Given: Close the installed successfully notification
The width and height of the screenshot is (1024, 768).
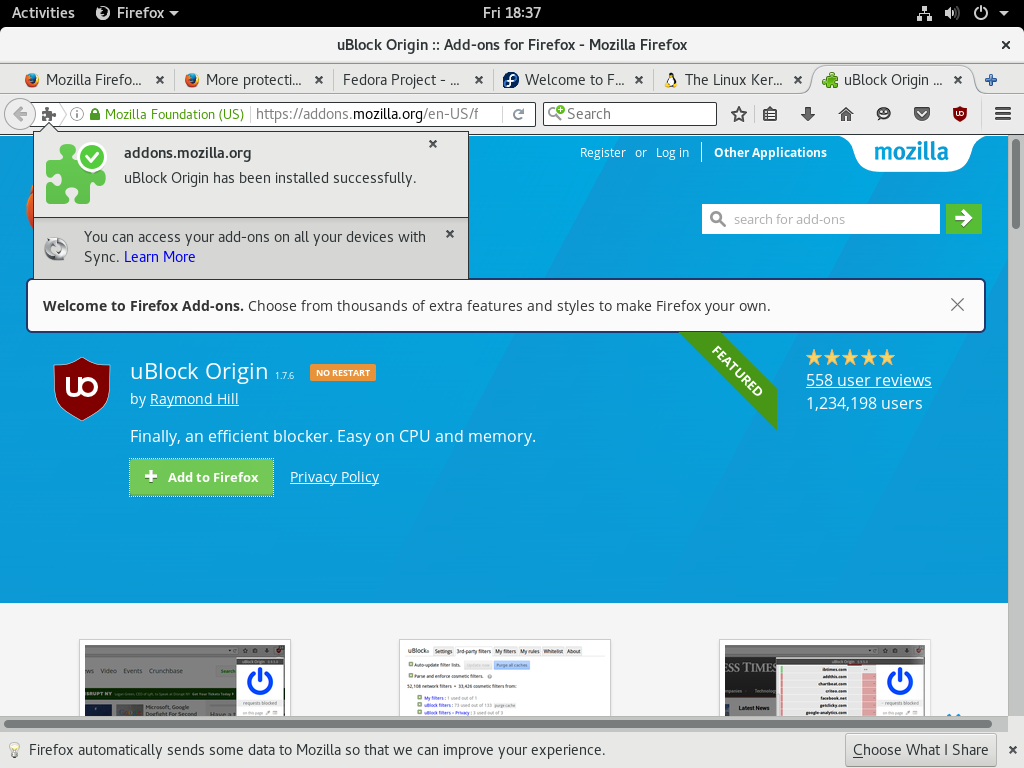Looking at the screenshot, I should click(x=433, y=144).
